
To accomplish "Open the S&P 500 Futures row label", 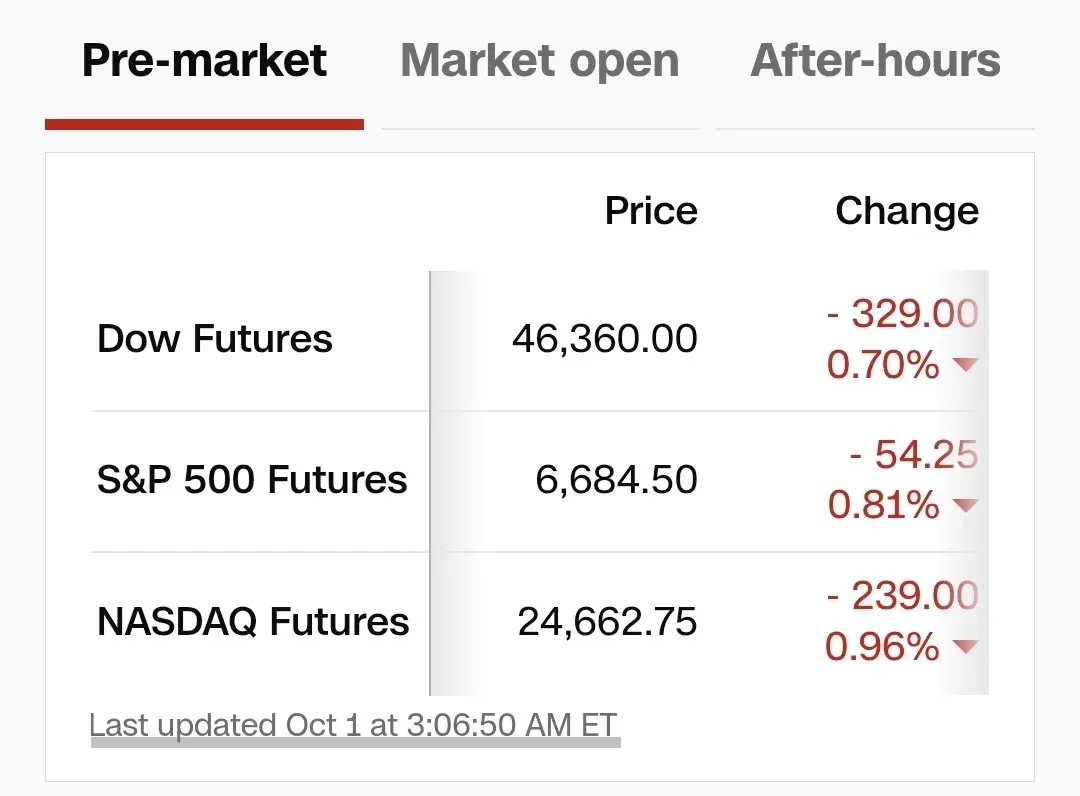I will 252,480.
